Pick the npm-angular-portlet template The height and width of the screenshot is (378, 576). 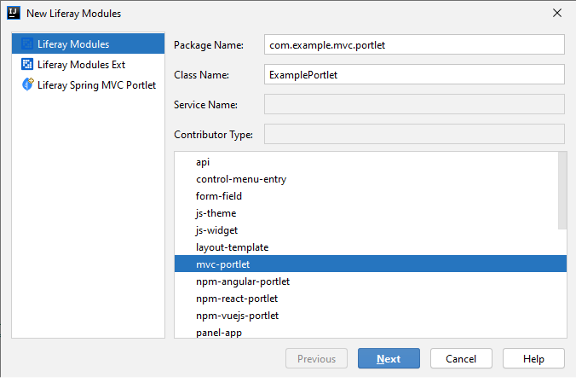[371, 281]
